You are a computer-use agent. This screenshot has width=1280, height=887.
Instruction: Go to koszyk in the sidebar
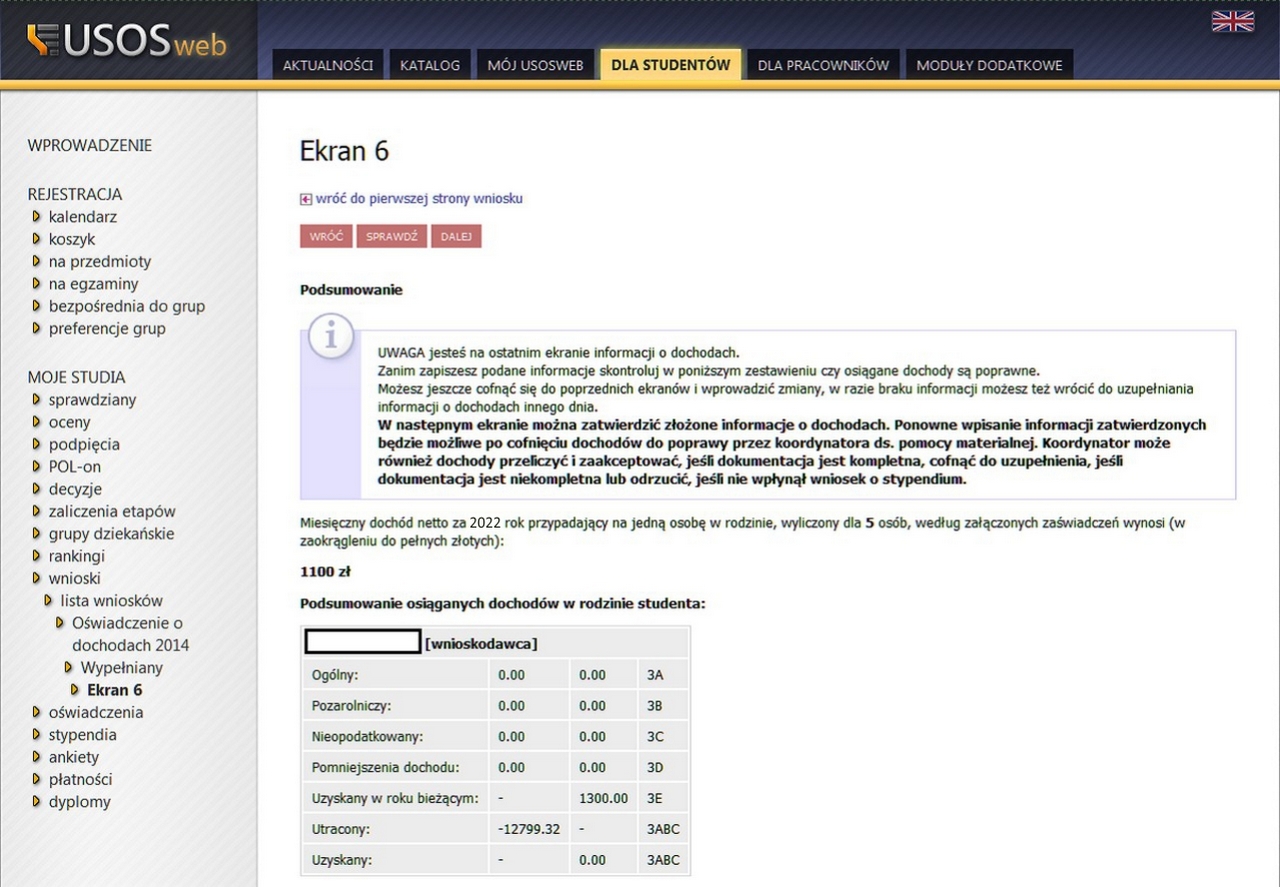72,239
